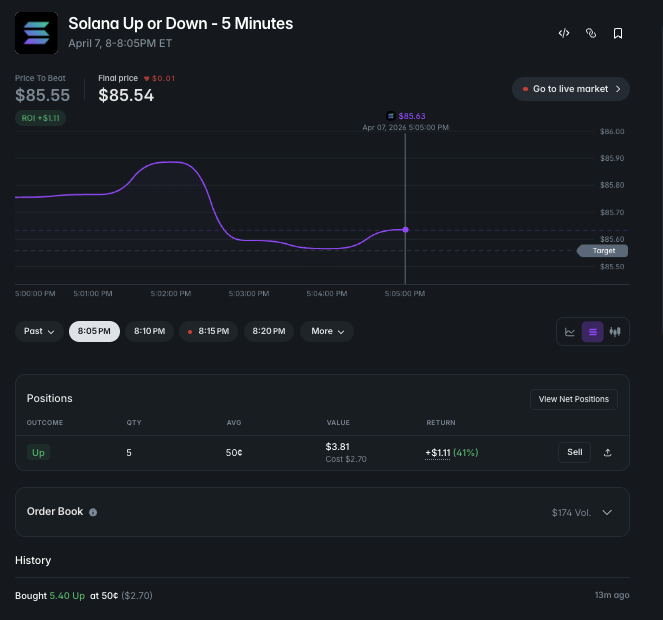Click the QTY column header

(x=134, y=422)
